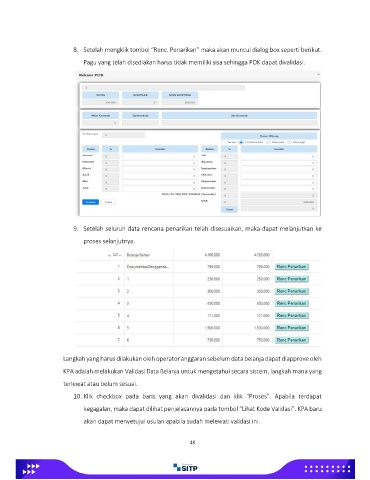Select the third radio option under Dasar Hitung
370x480 pixels.
pos(268,142)
